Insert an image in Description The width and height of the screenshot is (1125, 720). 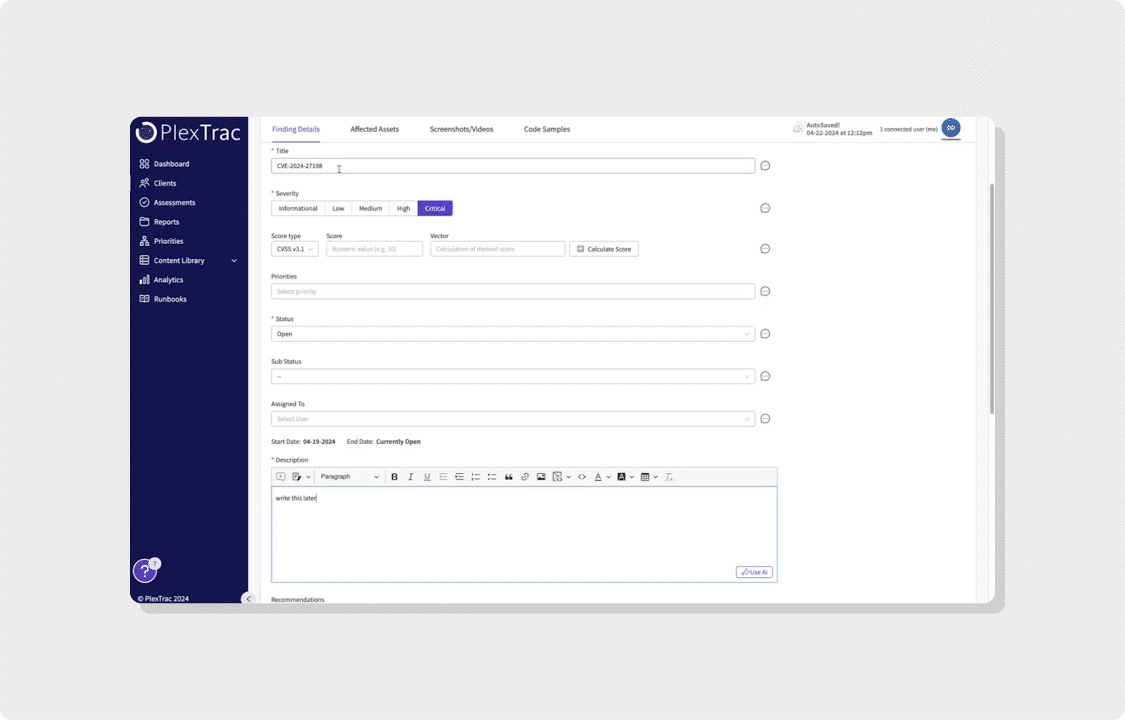point(541,477)
